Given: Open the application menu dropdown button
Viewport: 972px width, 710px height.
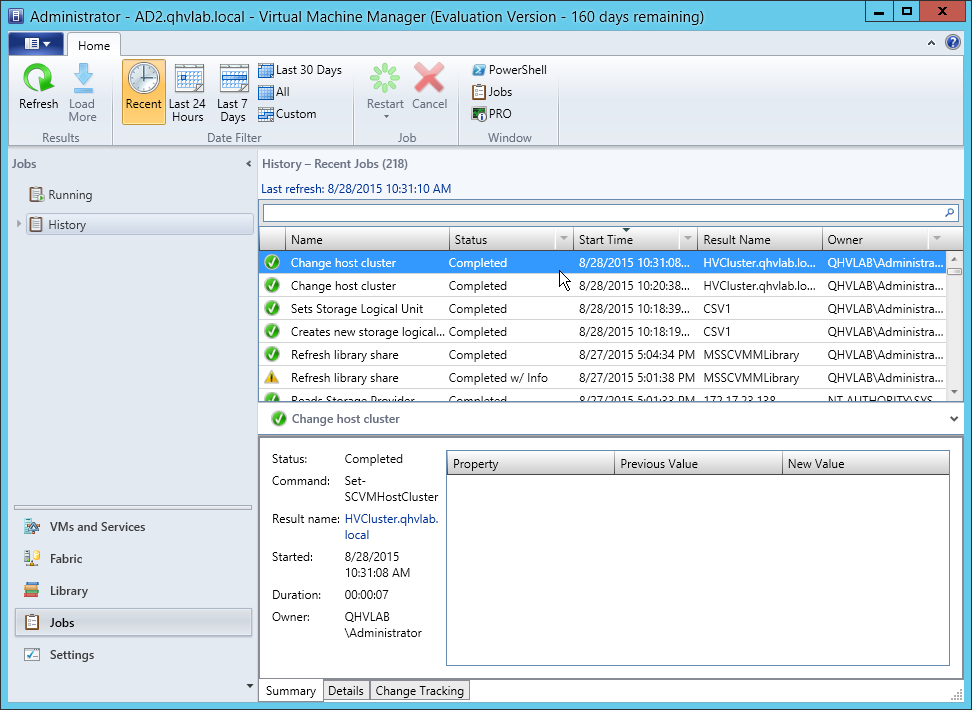Looking at the screenshot, I should tap(37, 44).
